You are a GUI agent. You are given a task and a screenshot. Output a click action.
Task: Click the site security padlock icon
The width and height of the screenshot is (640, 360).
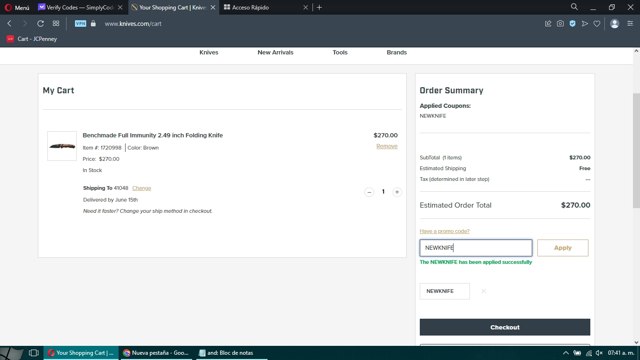[x=93, y=24]
